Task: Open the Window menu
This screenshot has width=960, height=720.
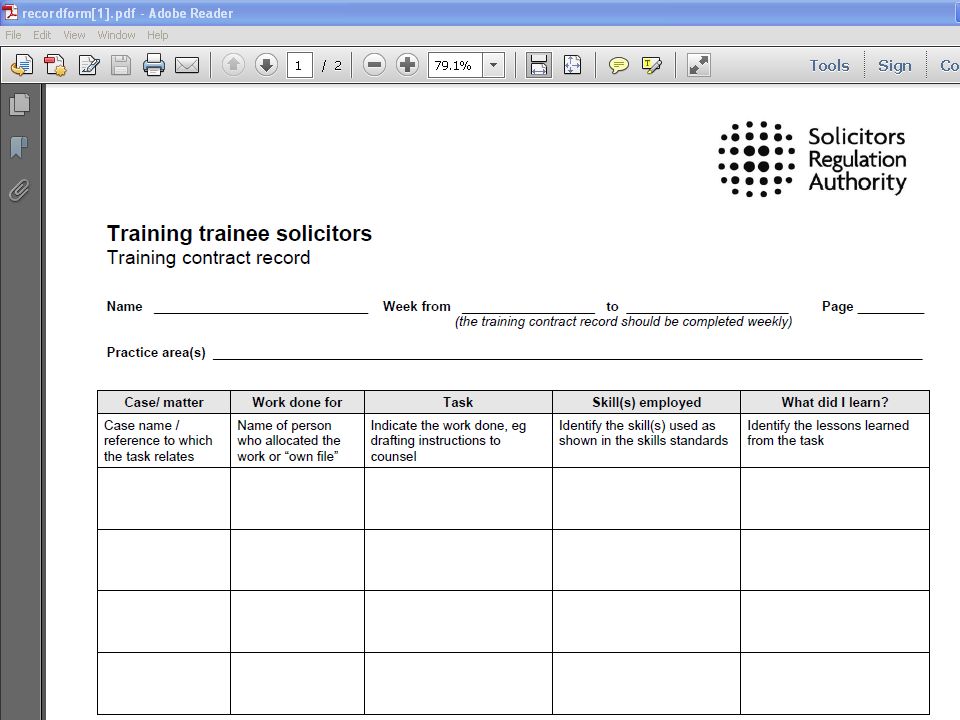Action: coord(116,35)
